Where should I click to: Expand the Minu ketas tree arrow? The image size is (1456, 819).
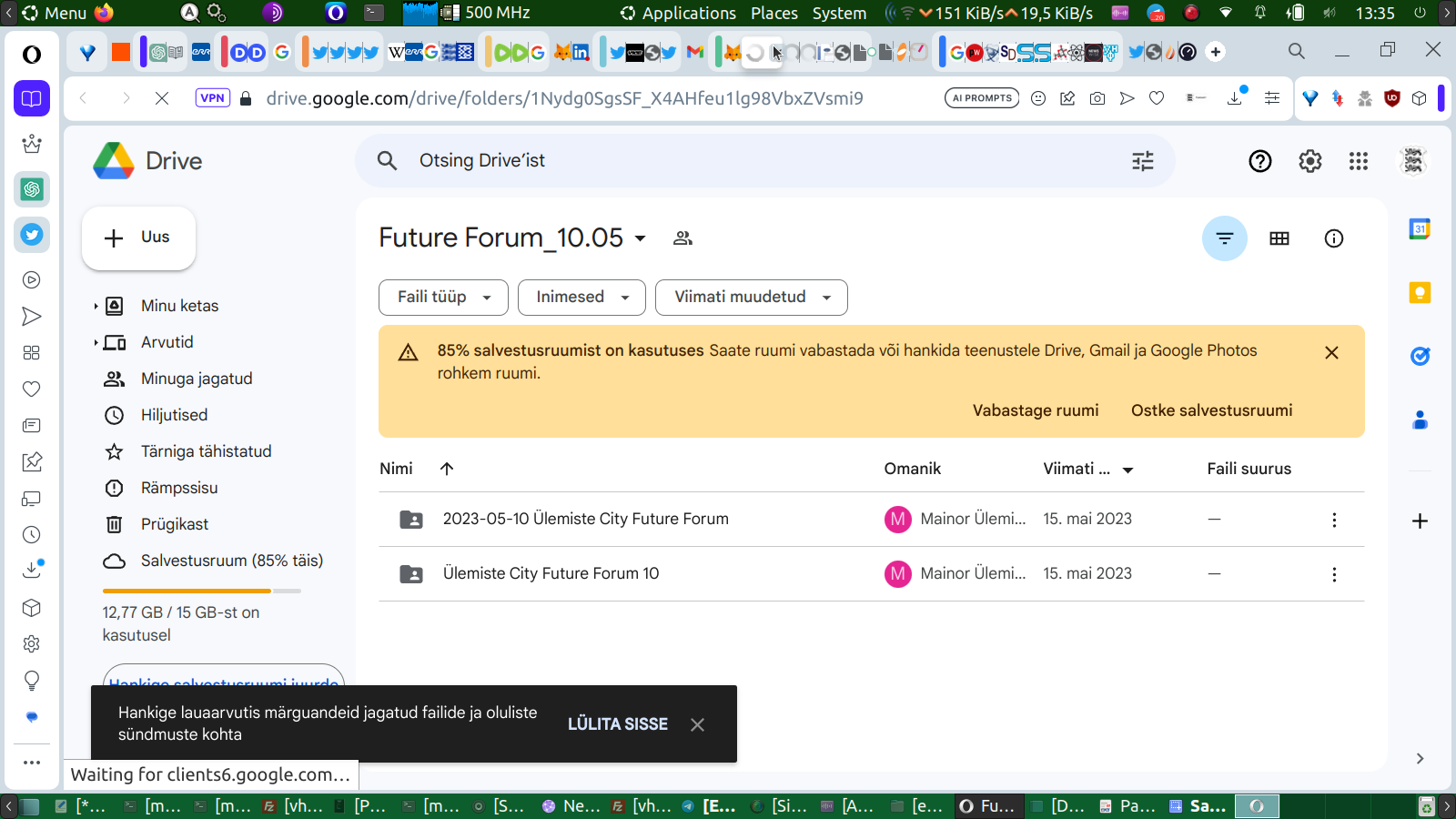coord(96,307)
